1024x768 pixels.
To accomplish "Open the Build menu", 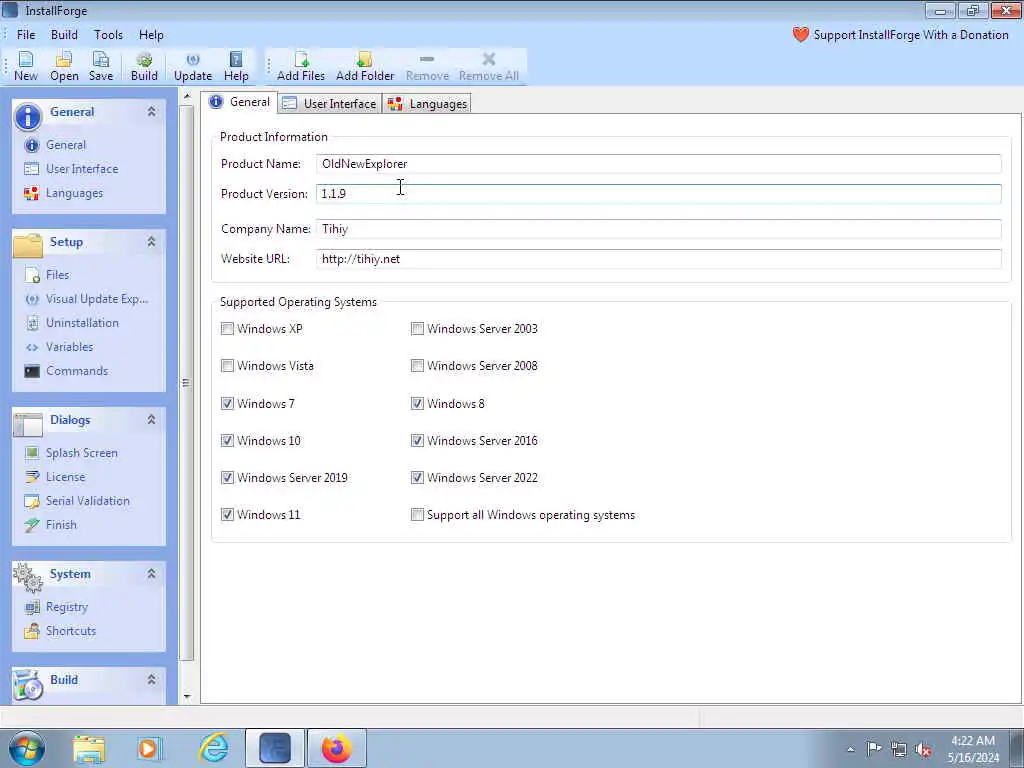I will pos(64,35).
